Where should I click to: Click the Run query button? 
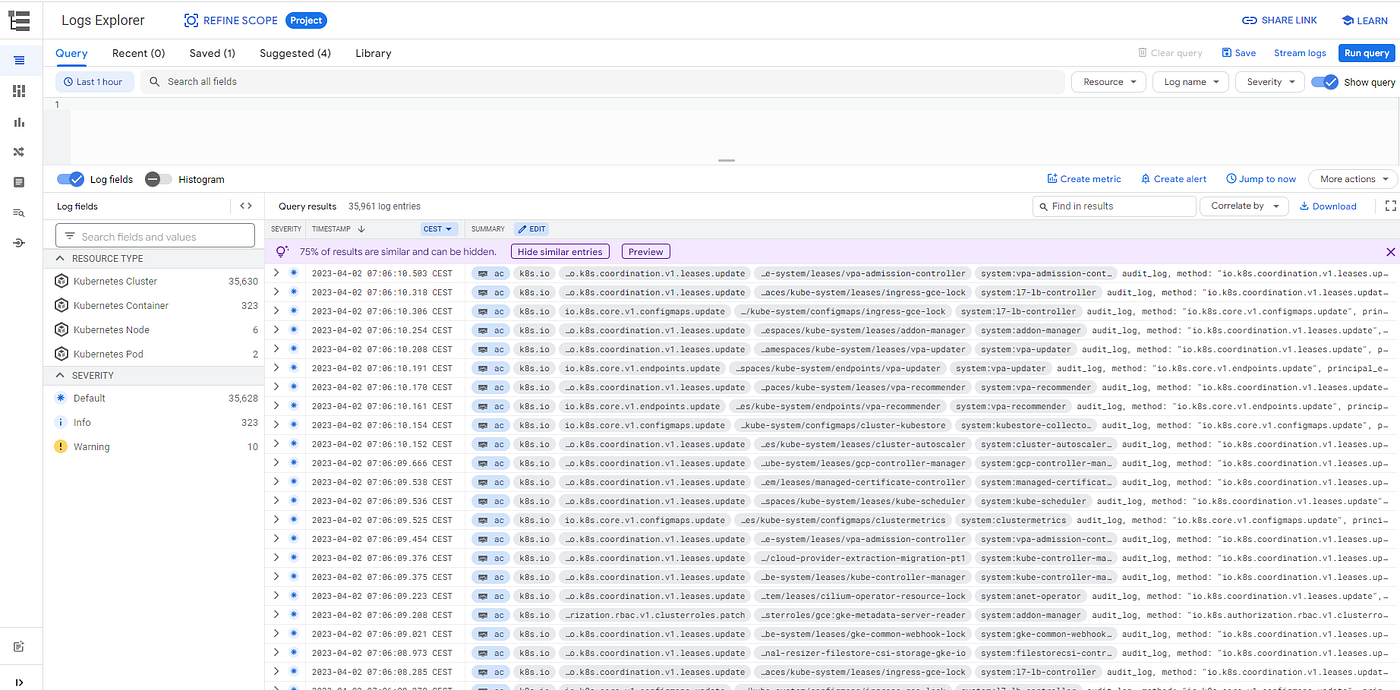(1367, 53)
